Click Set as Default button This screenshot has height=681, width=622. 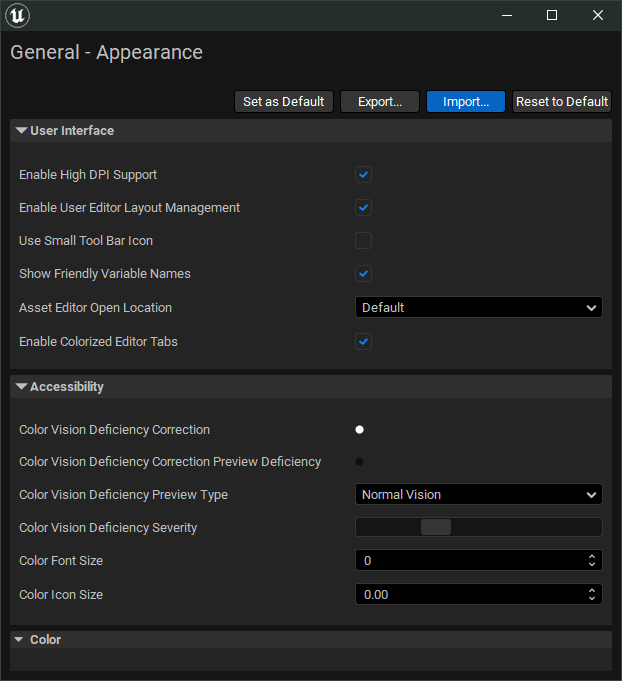283,102
